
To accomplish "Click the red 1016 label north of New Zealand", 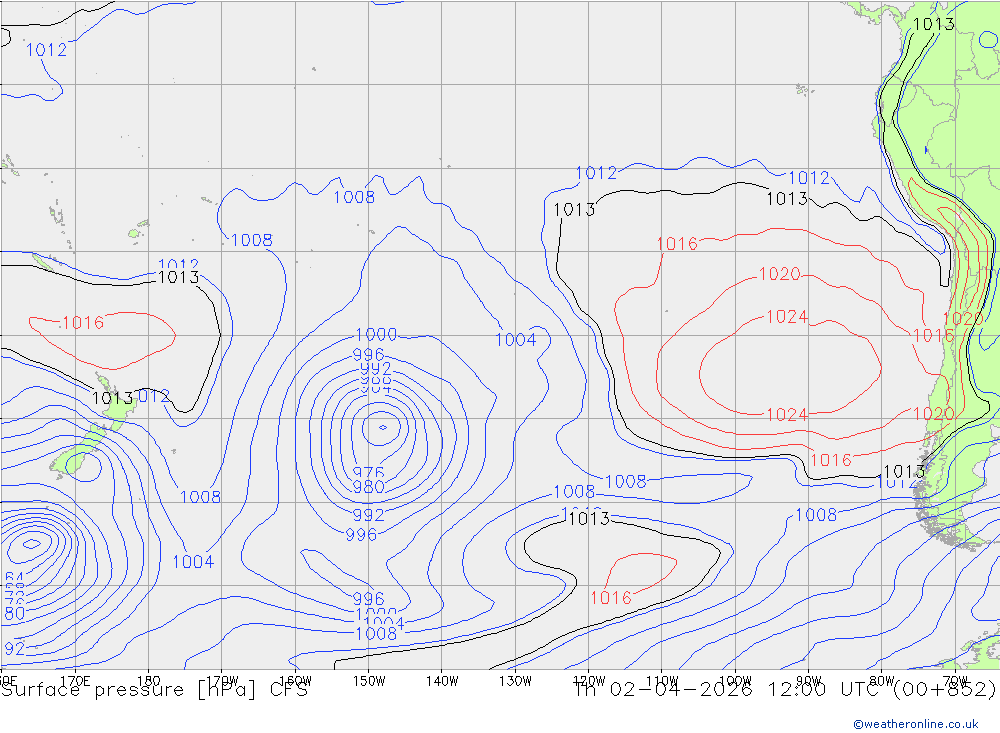I will 83,323.
